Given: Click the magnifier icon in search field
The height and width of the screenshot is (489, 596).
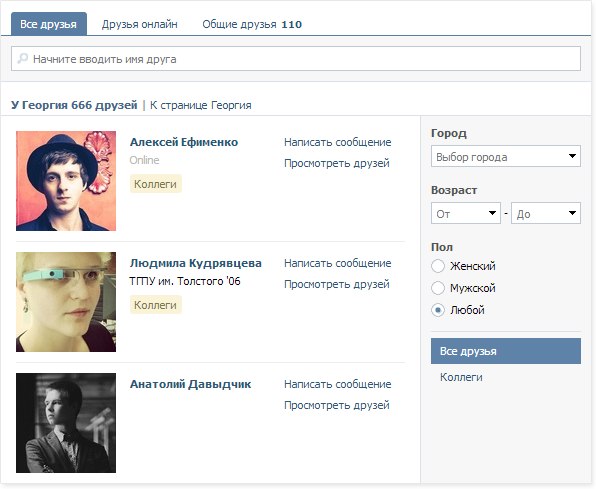Looking at the screenshot, I should coord(22,59).
